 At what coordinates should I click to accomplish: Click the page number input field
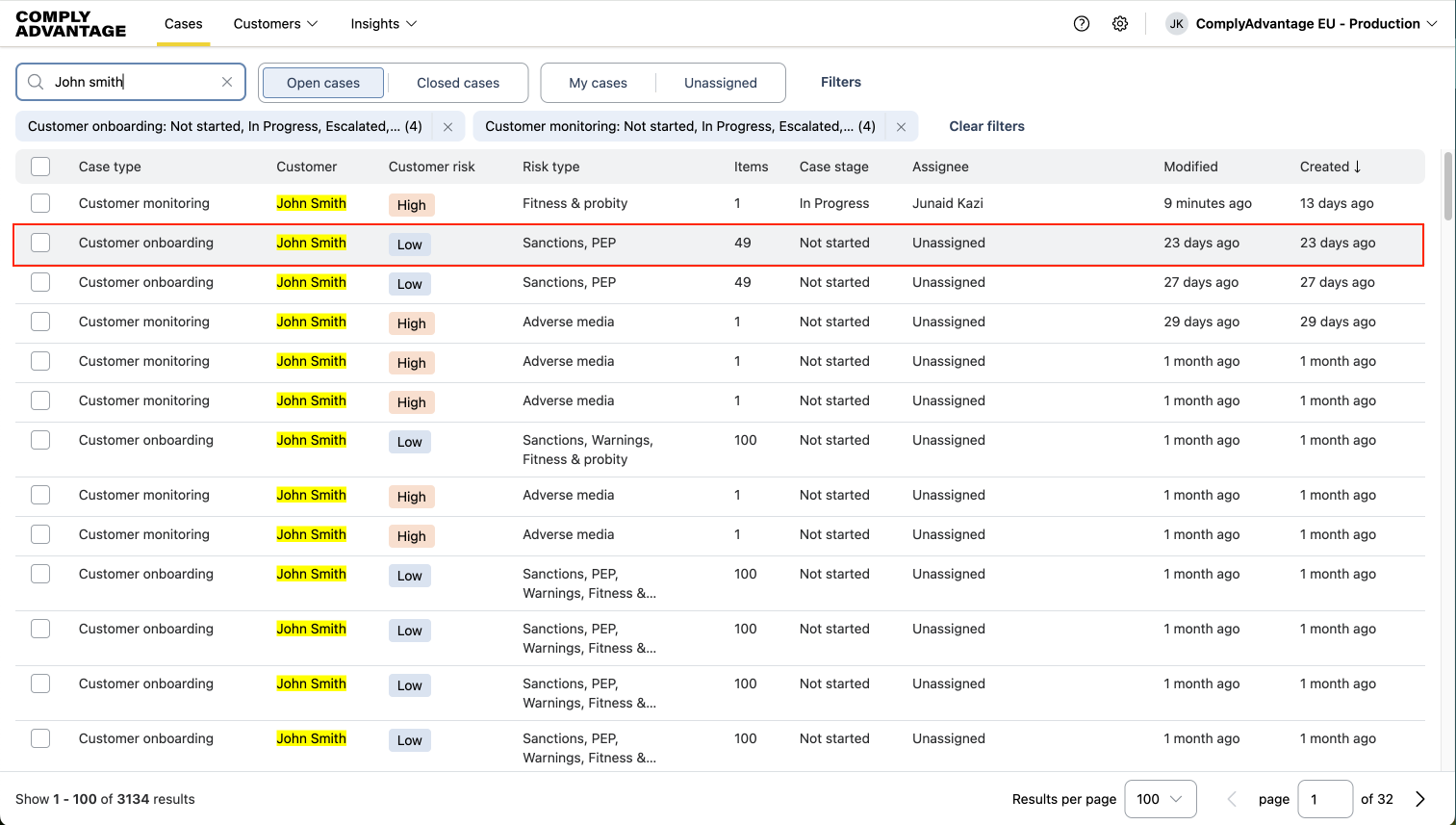pyautogui.click(x=1324, y=799)
